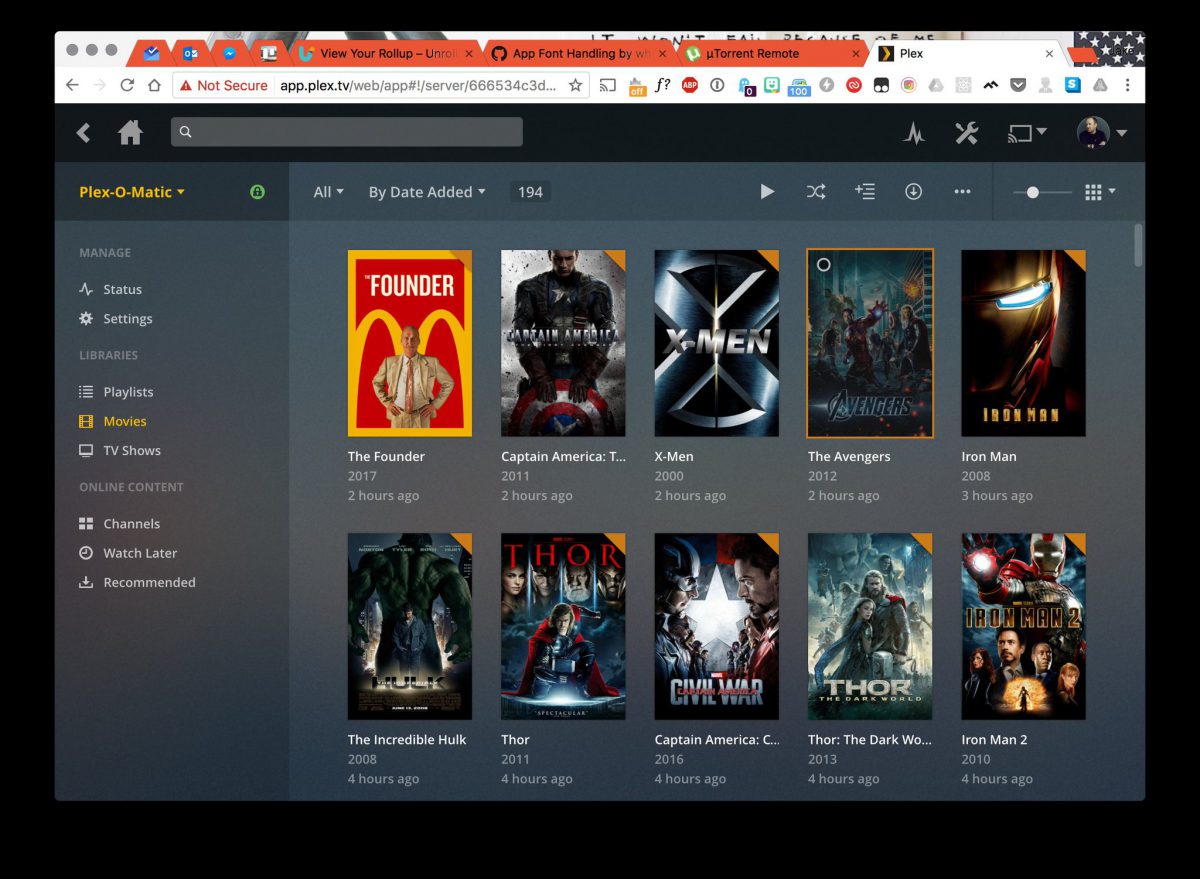
Task: Expand the view mode dropdown arrow
Action: tap(1112, 191)
